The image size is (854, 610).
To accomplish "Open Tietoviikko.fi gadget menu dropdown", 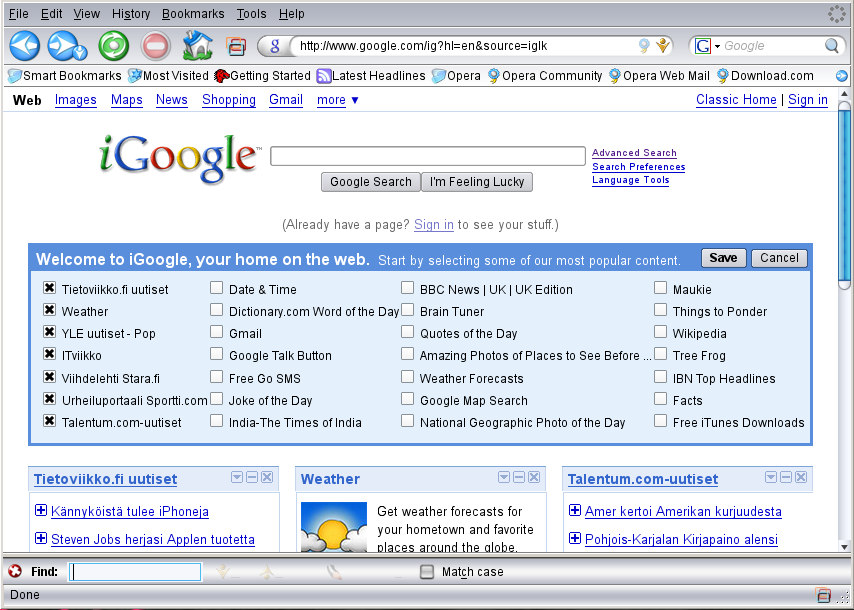I will (237, 478).
